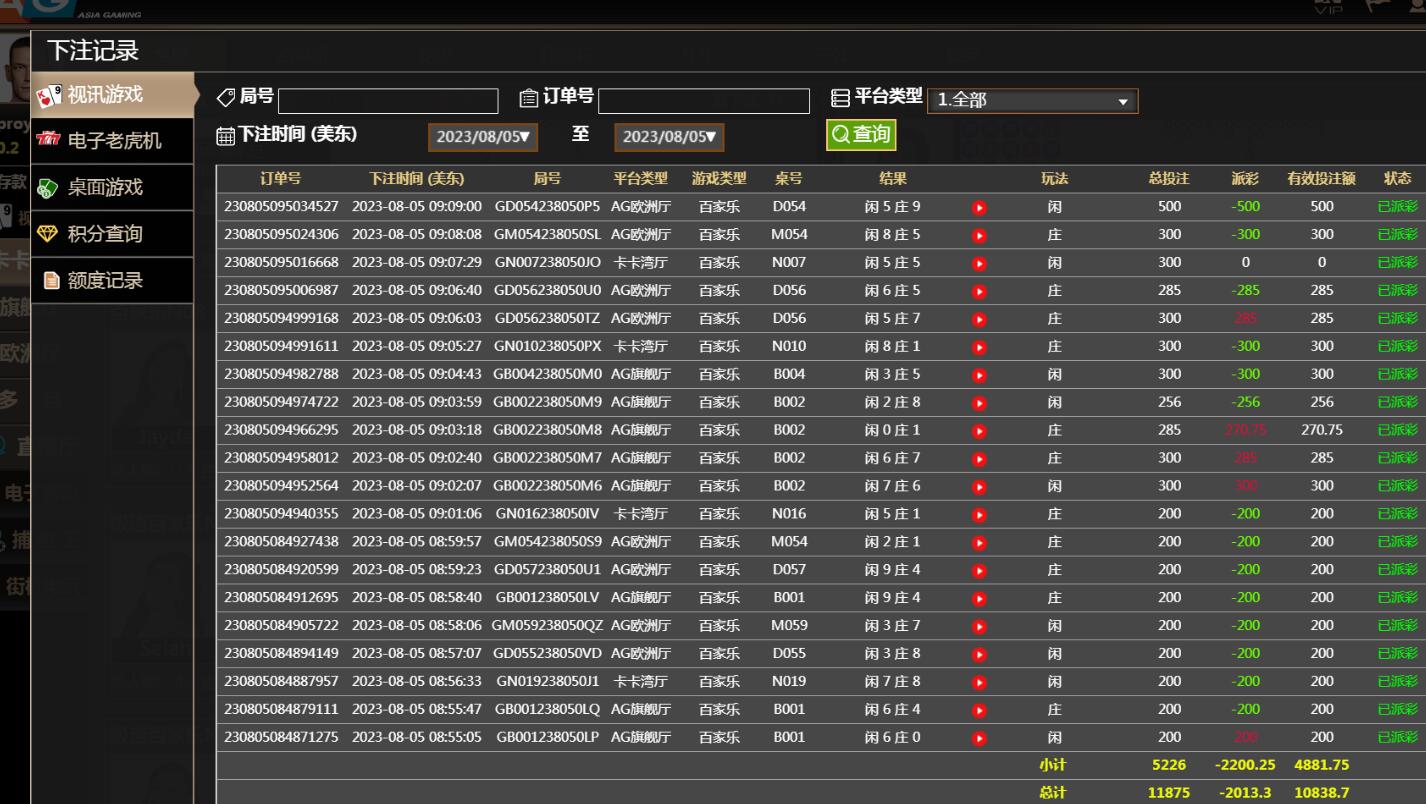The width and height of the screenshot is (1426, 804).
Task: Play video replay for order 230805094999168
Action: 980,320
